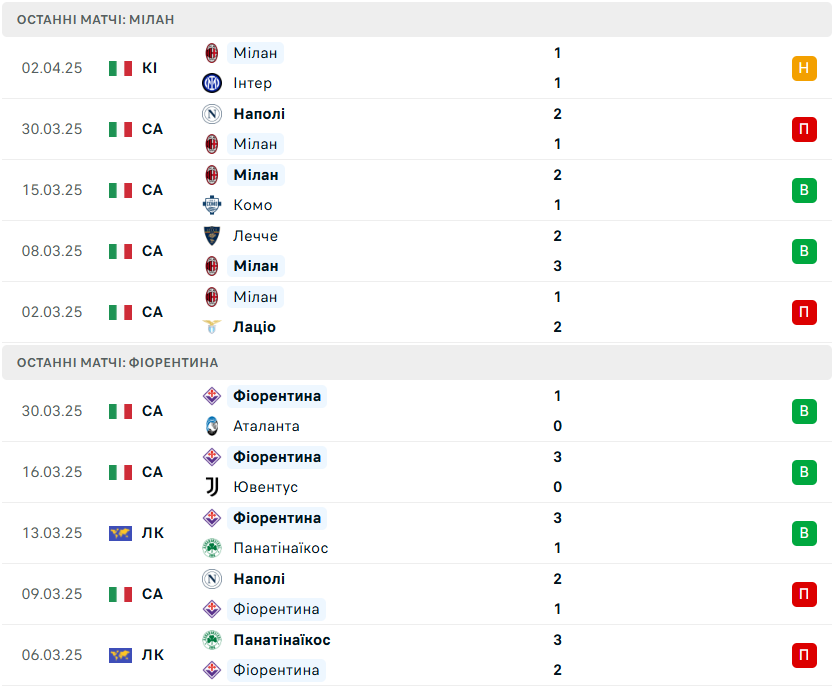Click the Atalanta club logo
The width and height of the screenshot is (833, 688).
click(212, 426)
